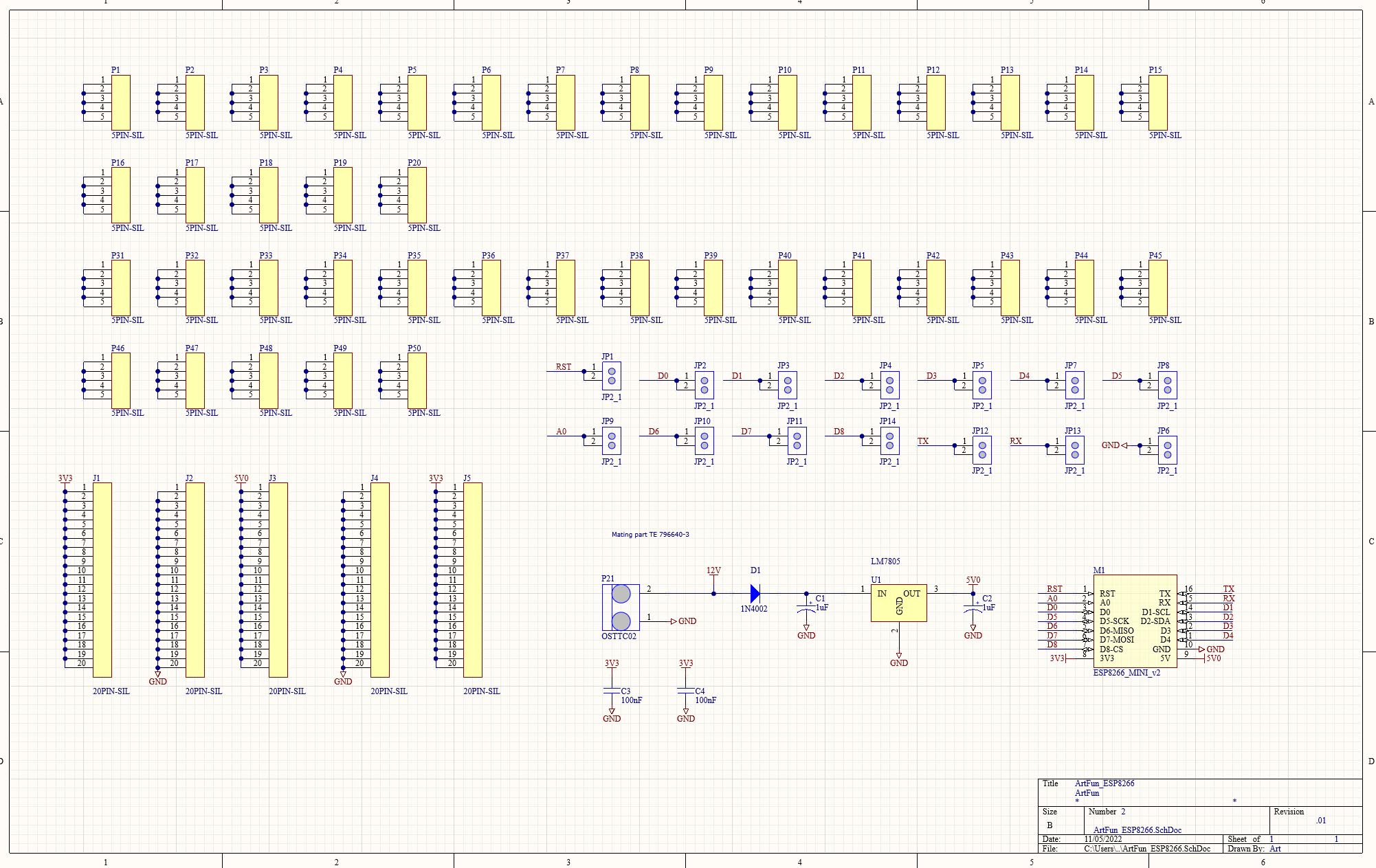This screenshot has height=868, width=1376.
Task: Select the C4 100nF capacitor
Action: pos(686,691)
